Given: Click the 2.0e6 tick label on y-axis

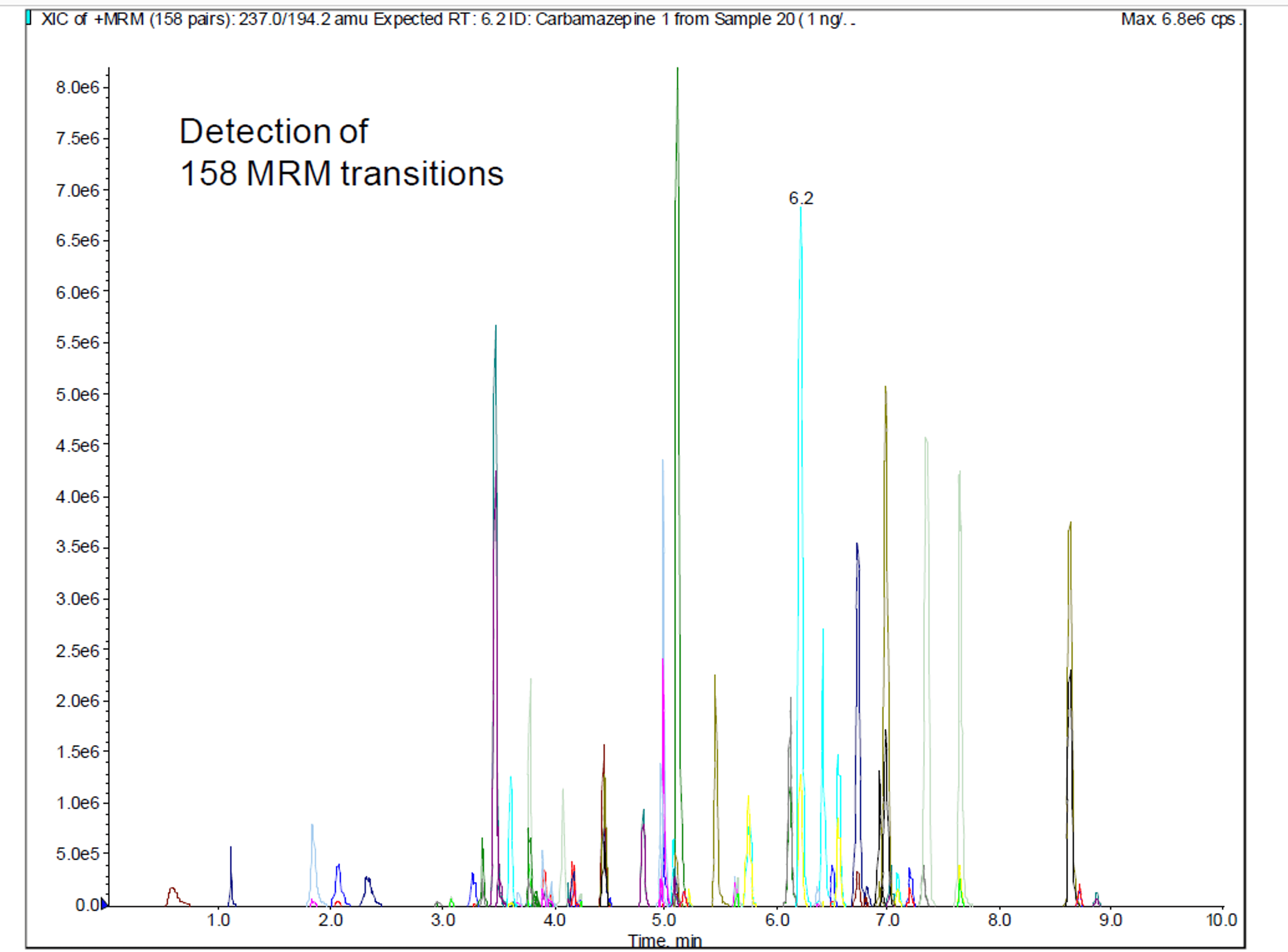Looking at the screenshot, I should (x=78, y=701).
